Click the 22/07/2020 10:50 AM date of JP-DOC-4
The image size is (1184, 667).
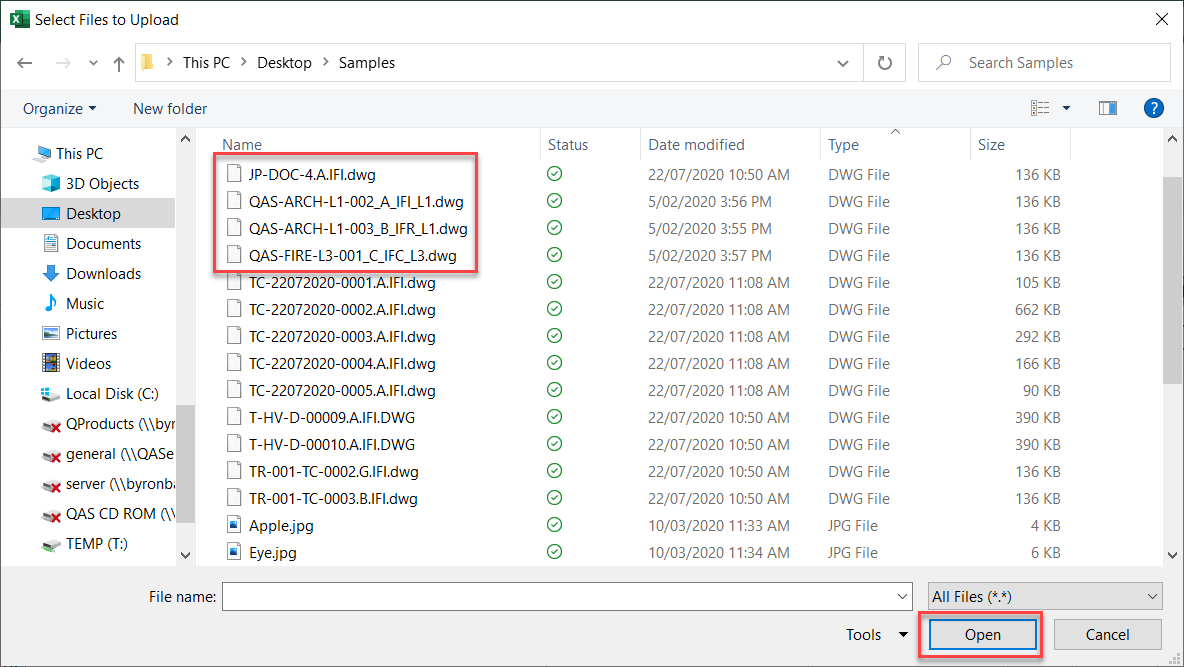click(719, 174)
